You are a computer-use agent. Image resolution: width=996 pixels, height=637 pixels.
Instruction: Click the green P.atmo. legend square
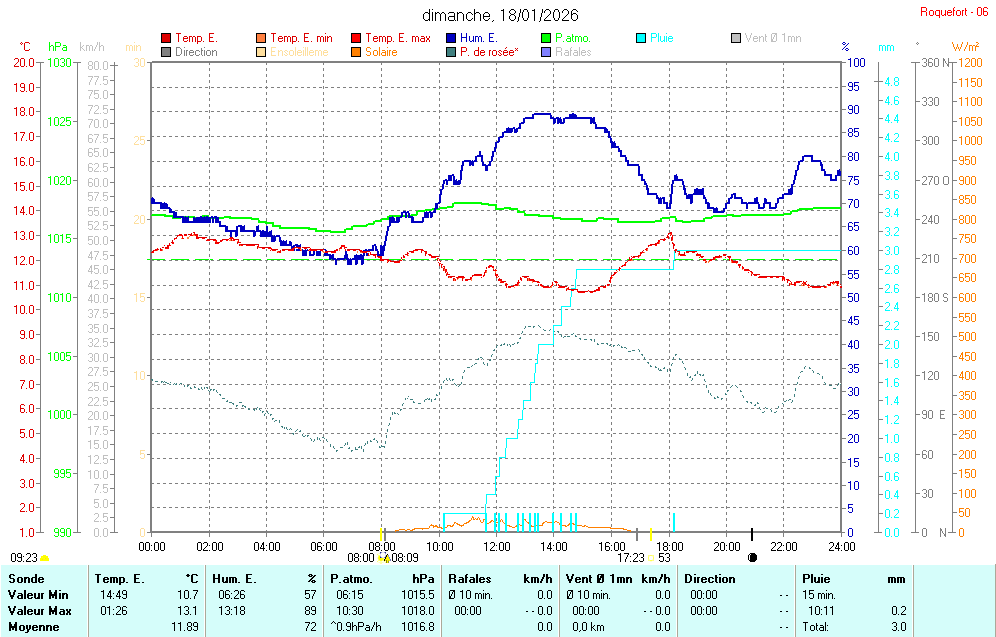point(546,38)
